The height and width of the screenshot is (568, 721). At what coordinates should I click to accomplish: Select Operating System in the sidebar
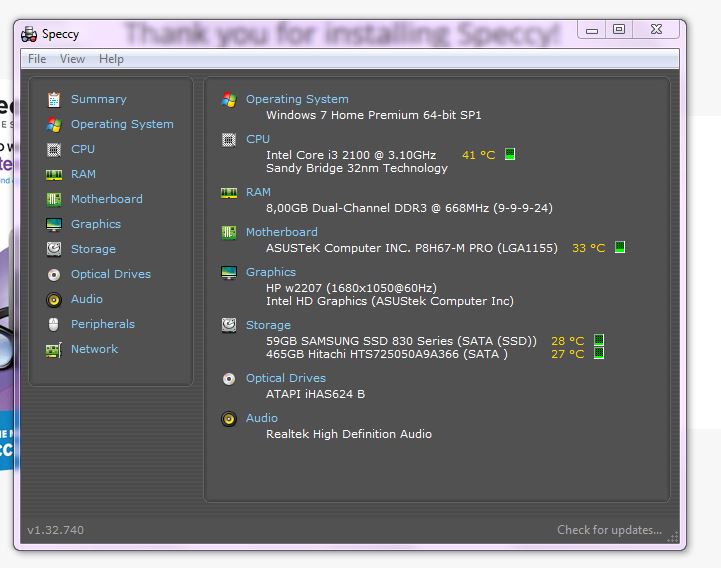pos(122,124)
